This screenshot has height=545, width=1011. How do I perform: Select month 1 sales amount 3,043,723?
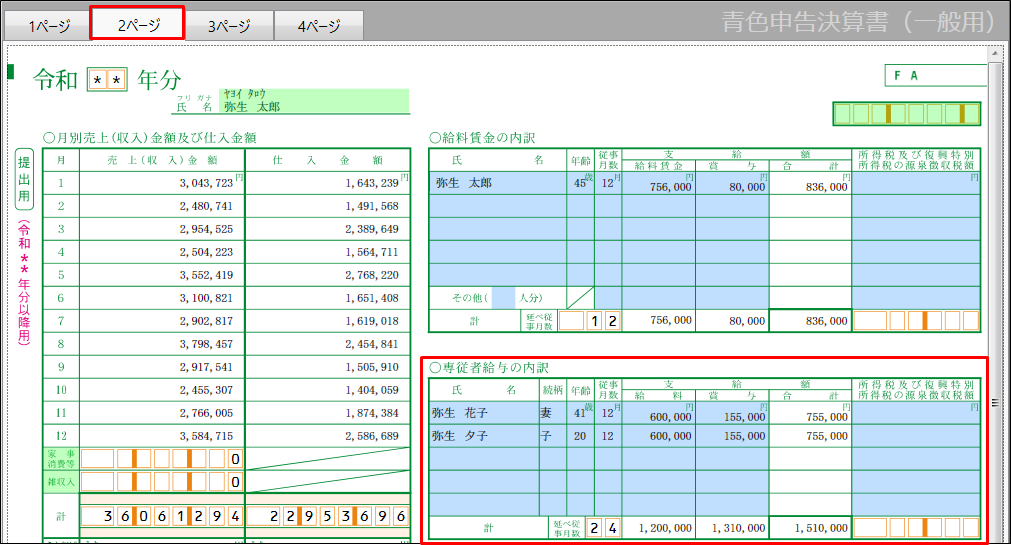[161, 183]
